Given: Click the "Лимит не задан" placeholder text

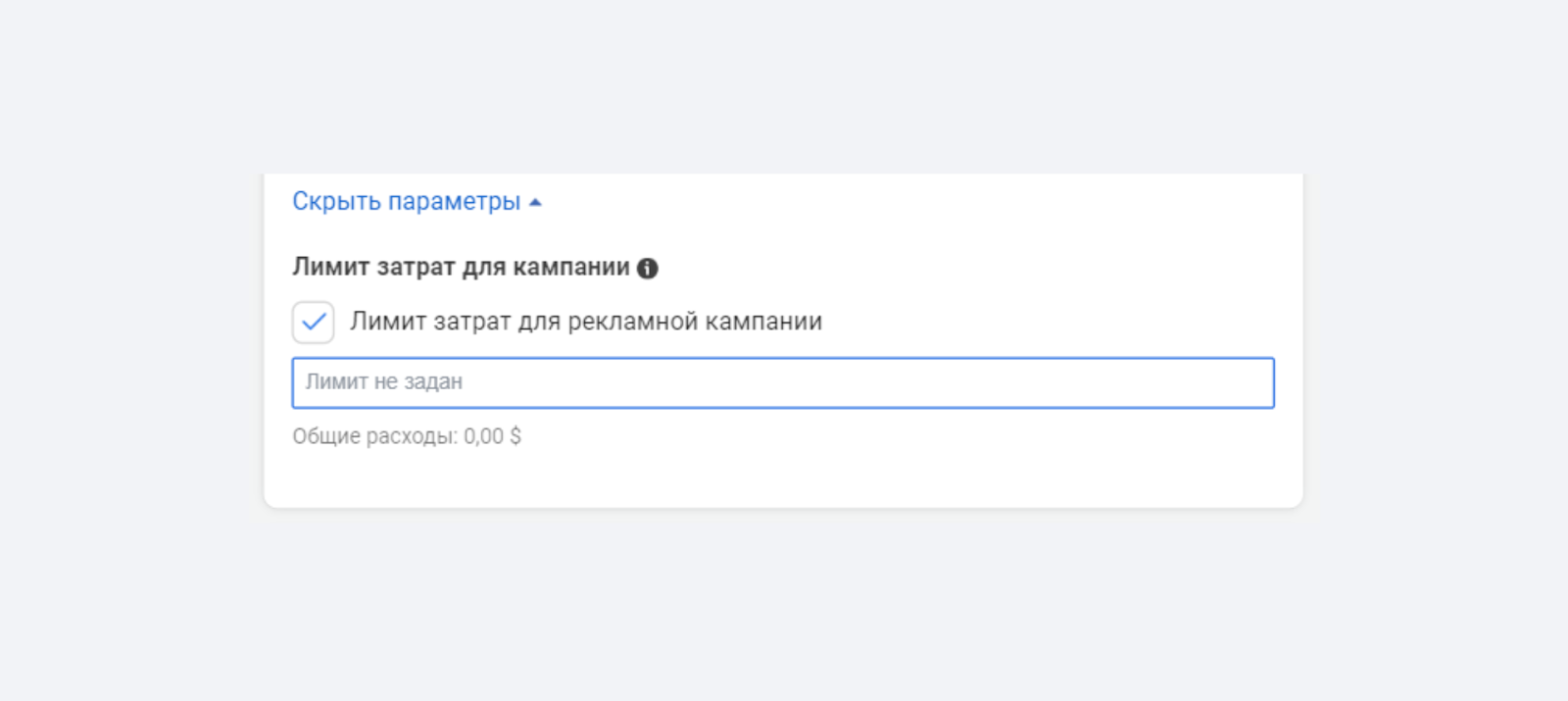Looking at the screenshot, I should coord(384,382).
